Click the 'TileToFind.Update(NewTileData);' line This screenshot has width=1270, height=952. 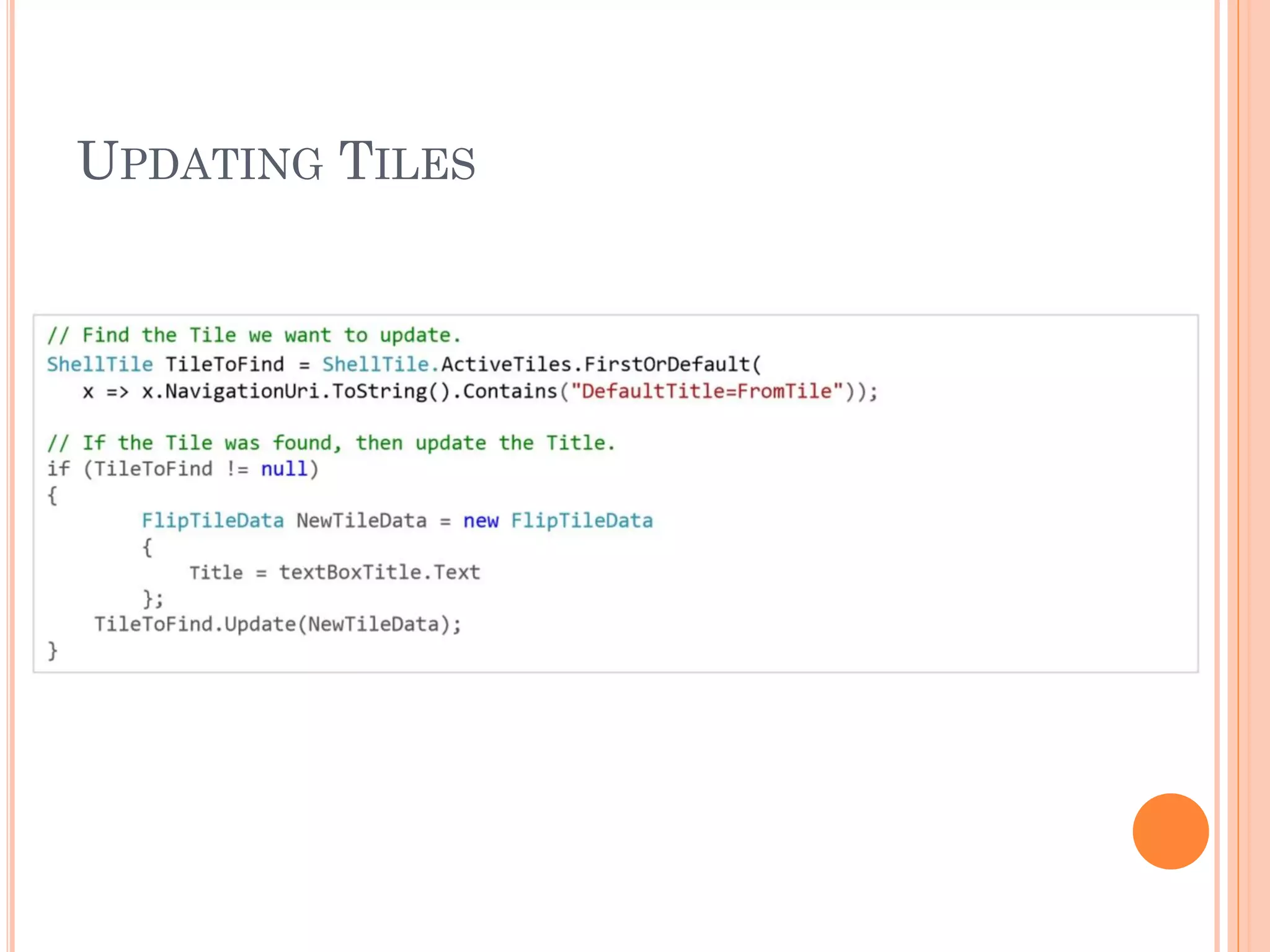[x=278, y=624]
